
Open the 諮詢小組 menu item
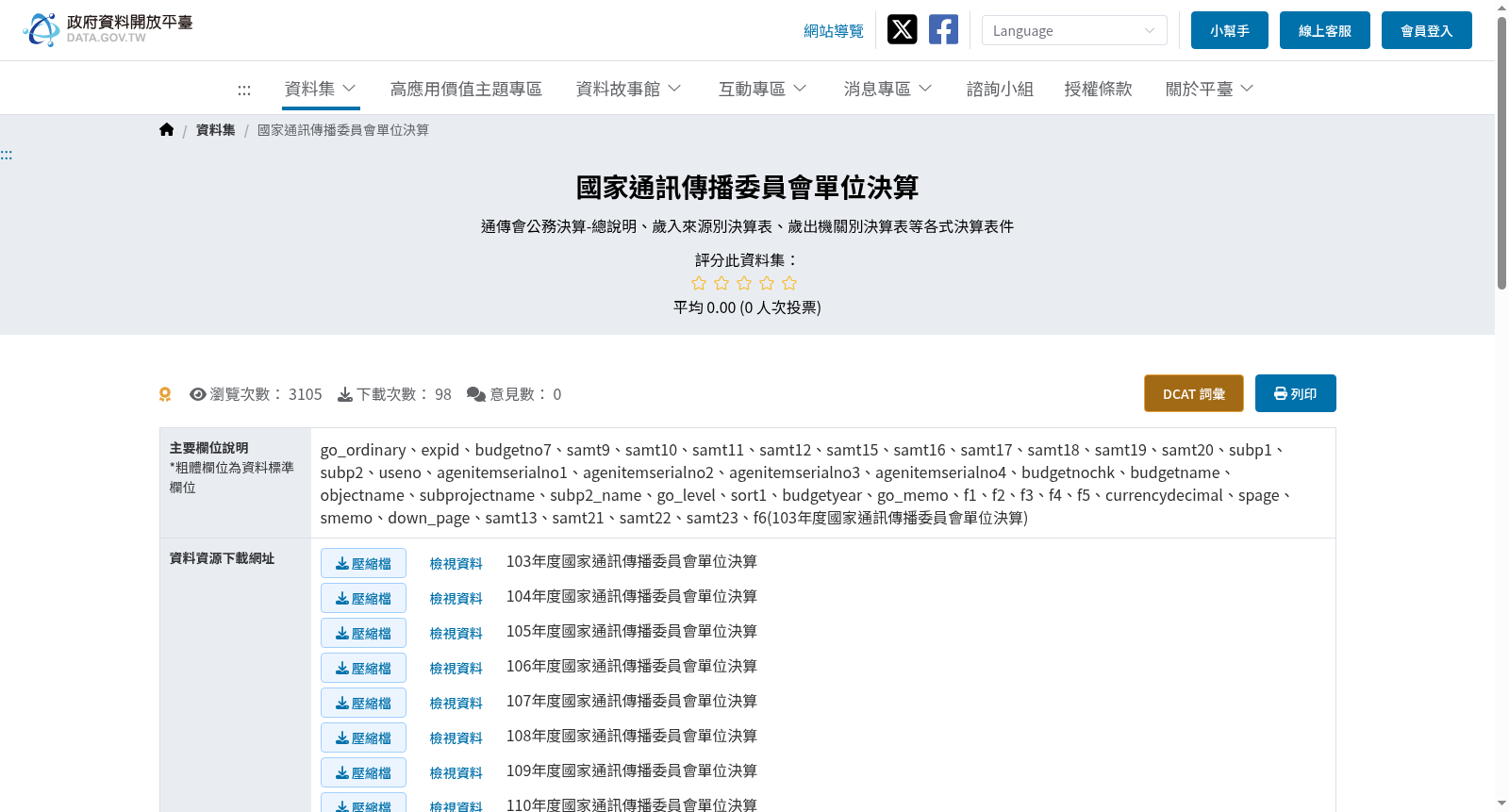click(x=1000, y=89)
